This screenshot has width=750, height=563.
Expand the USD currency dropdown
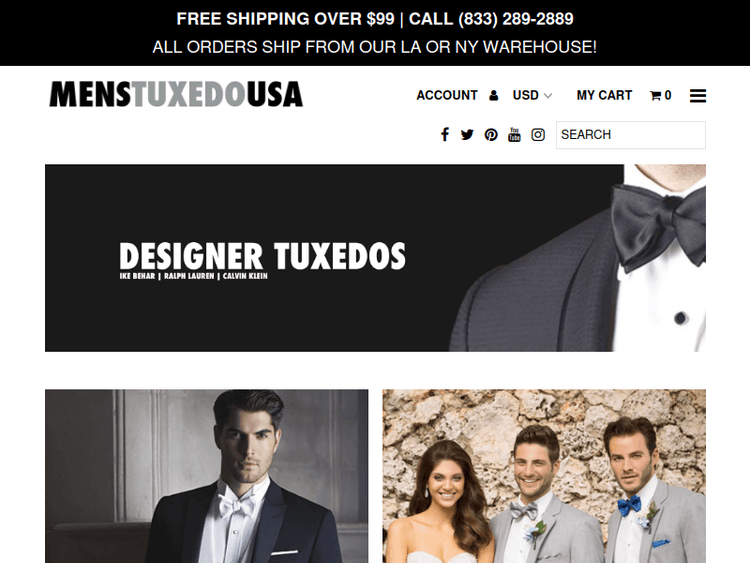(x=532, y=96)
